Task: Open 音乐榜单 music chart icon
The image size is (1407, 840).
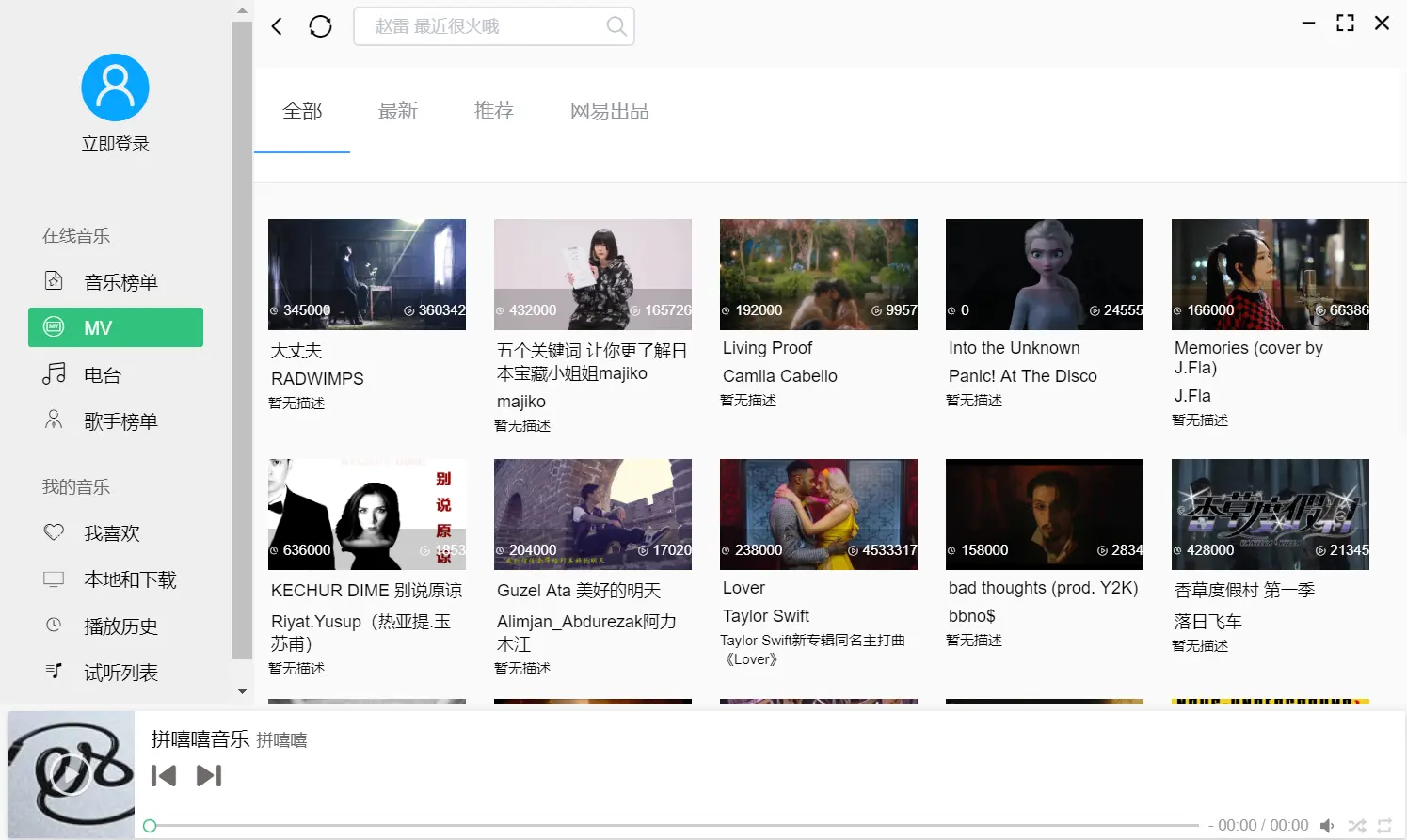Action: pos(54,281)
